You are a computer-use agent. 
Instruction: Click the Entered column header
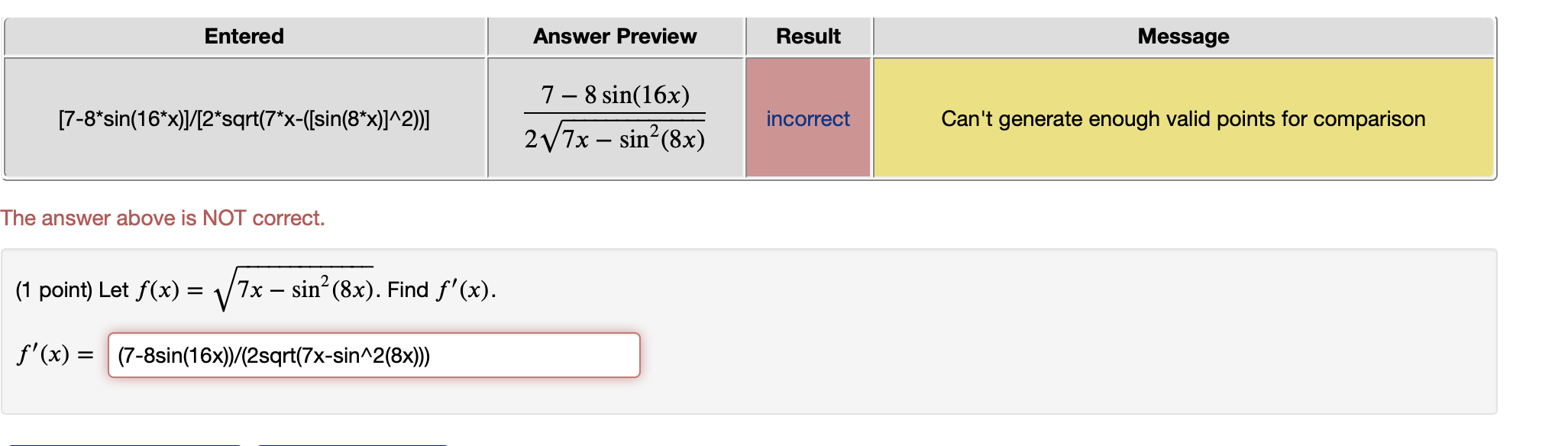pyautogui.click(x=244, y=35)
